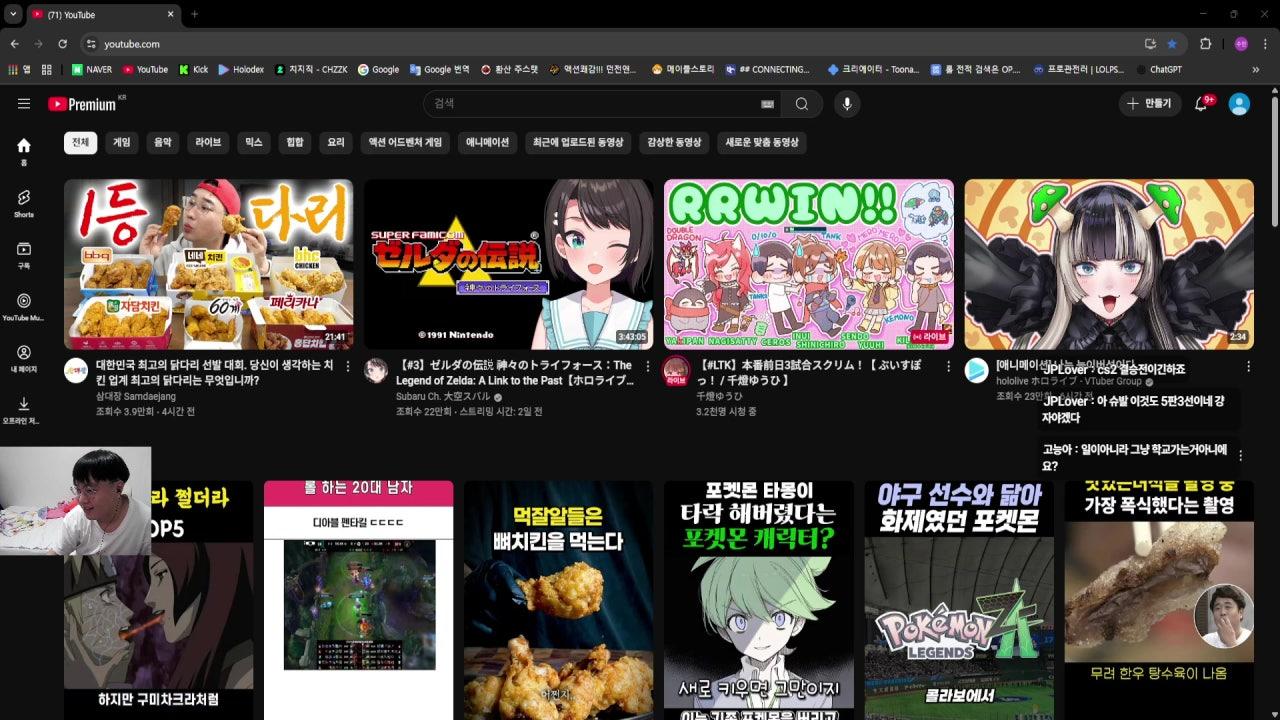Select the 라이브 filter chip
The image size is (1280, 720).
[x=208, y=143]
